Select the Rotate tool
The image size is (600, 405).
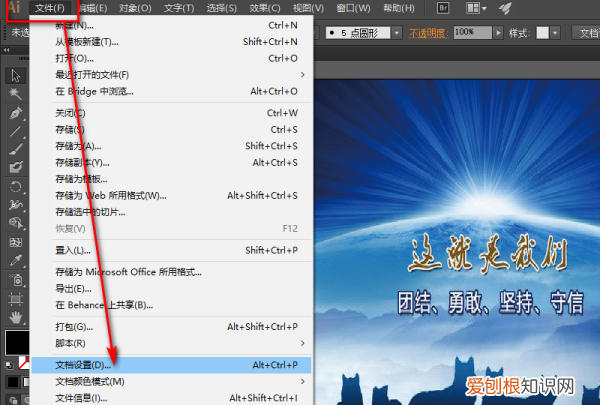[x=16, y=187]
